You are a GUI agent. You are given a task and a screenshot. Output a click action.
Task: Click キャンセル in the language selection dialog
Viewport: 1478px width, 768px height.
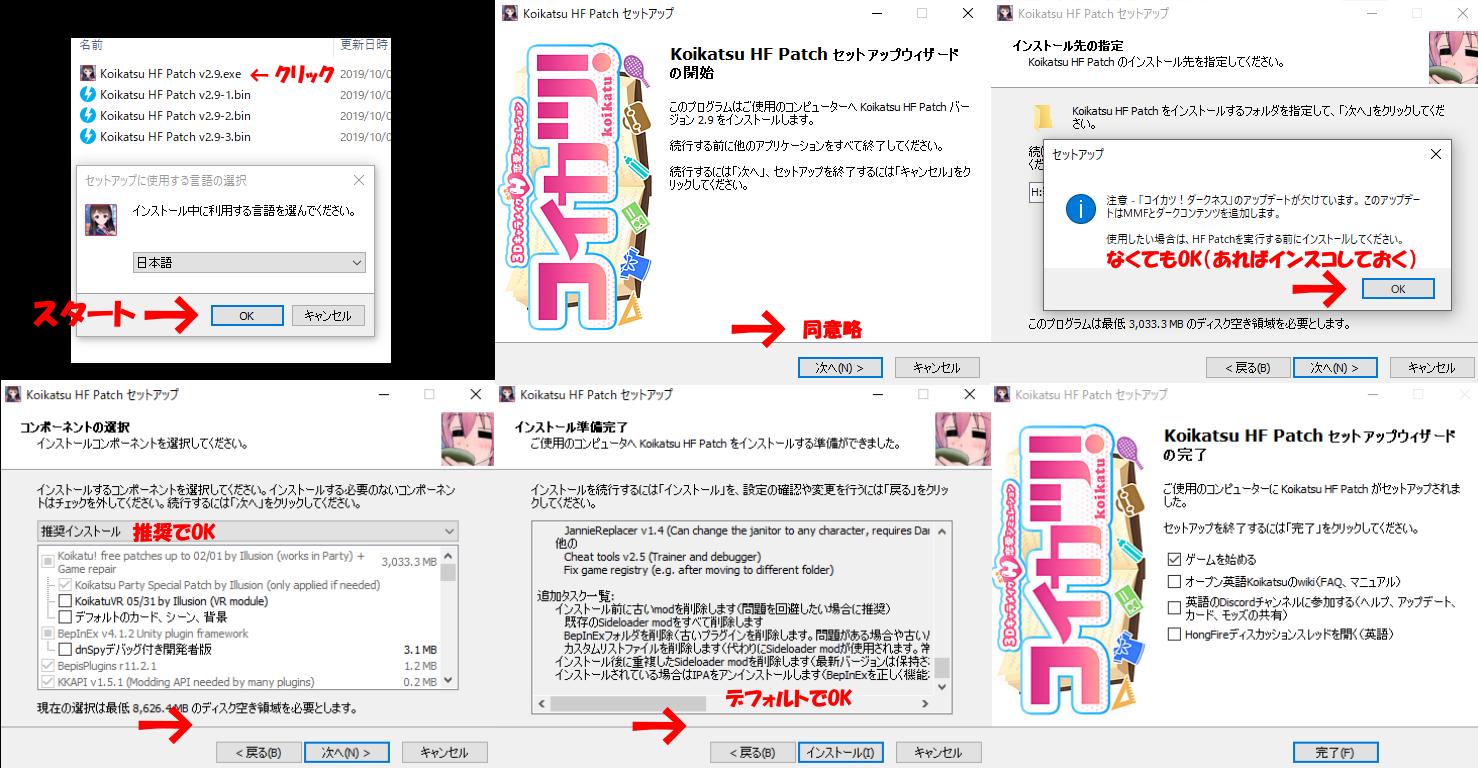(328, 315)
